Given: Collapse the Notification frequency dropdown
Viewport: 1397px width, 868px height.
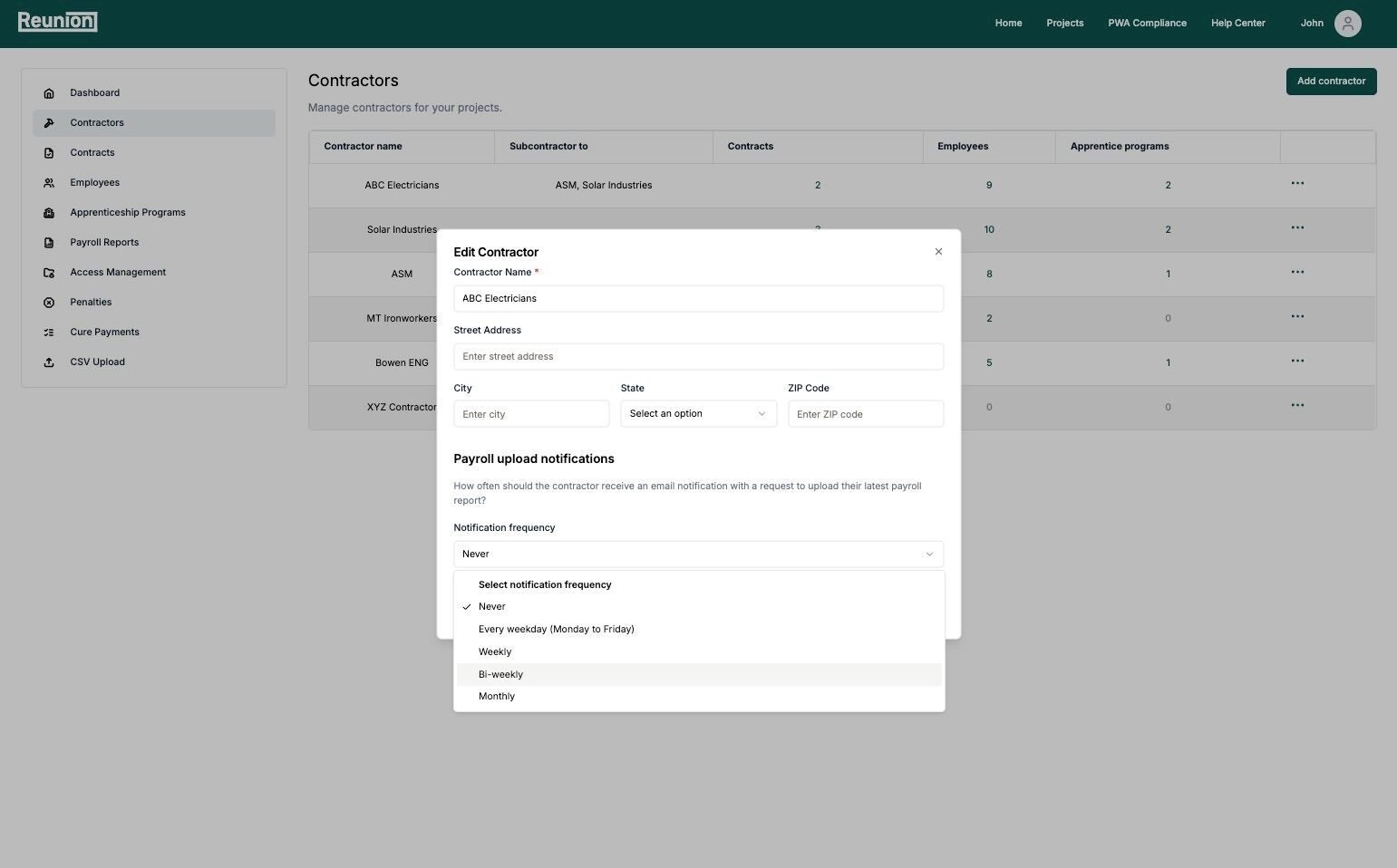Looking at the screenshot, I should pos(698,555).
